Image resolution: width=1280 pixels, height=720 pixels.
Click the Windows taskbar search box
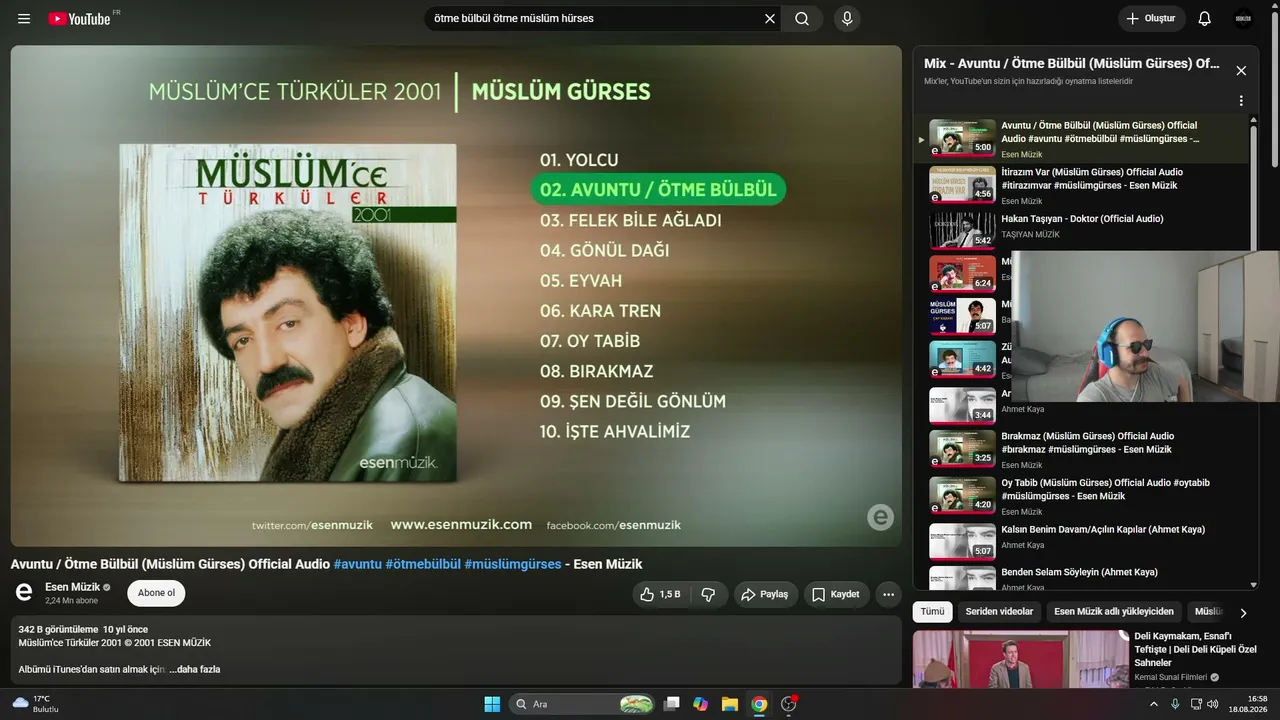[x=583, y=704]
